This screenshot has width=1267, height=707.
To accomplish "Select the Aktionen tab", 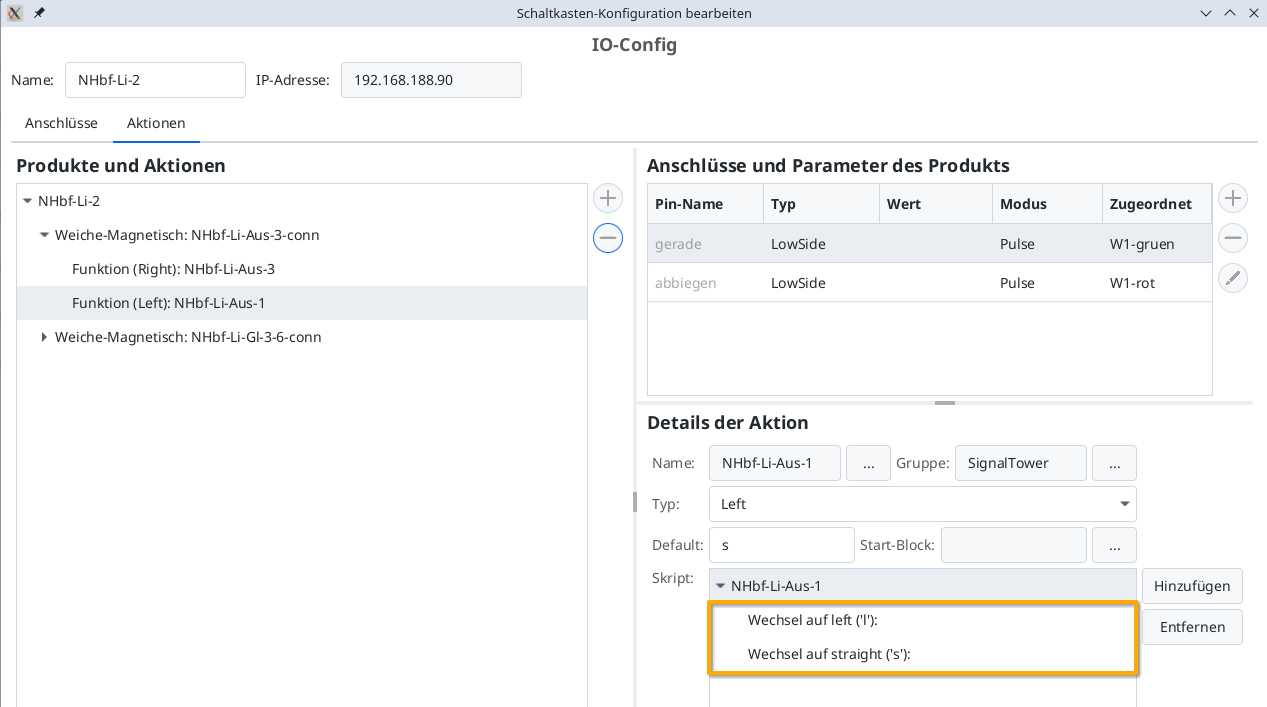I will [156, 123].
